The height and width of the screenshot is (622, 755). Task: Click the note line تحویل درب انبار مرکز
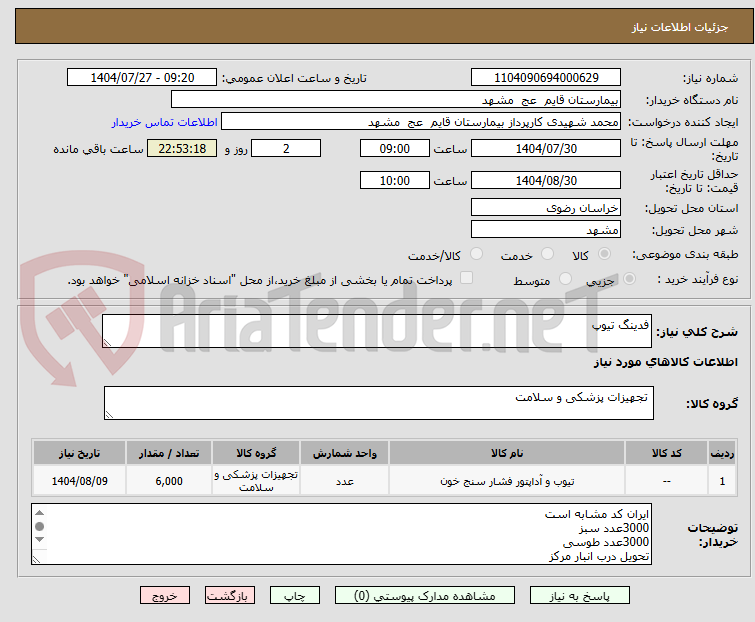pyautogui.click(x=599, y=556)
